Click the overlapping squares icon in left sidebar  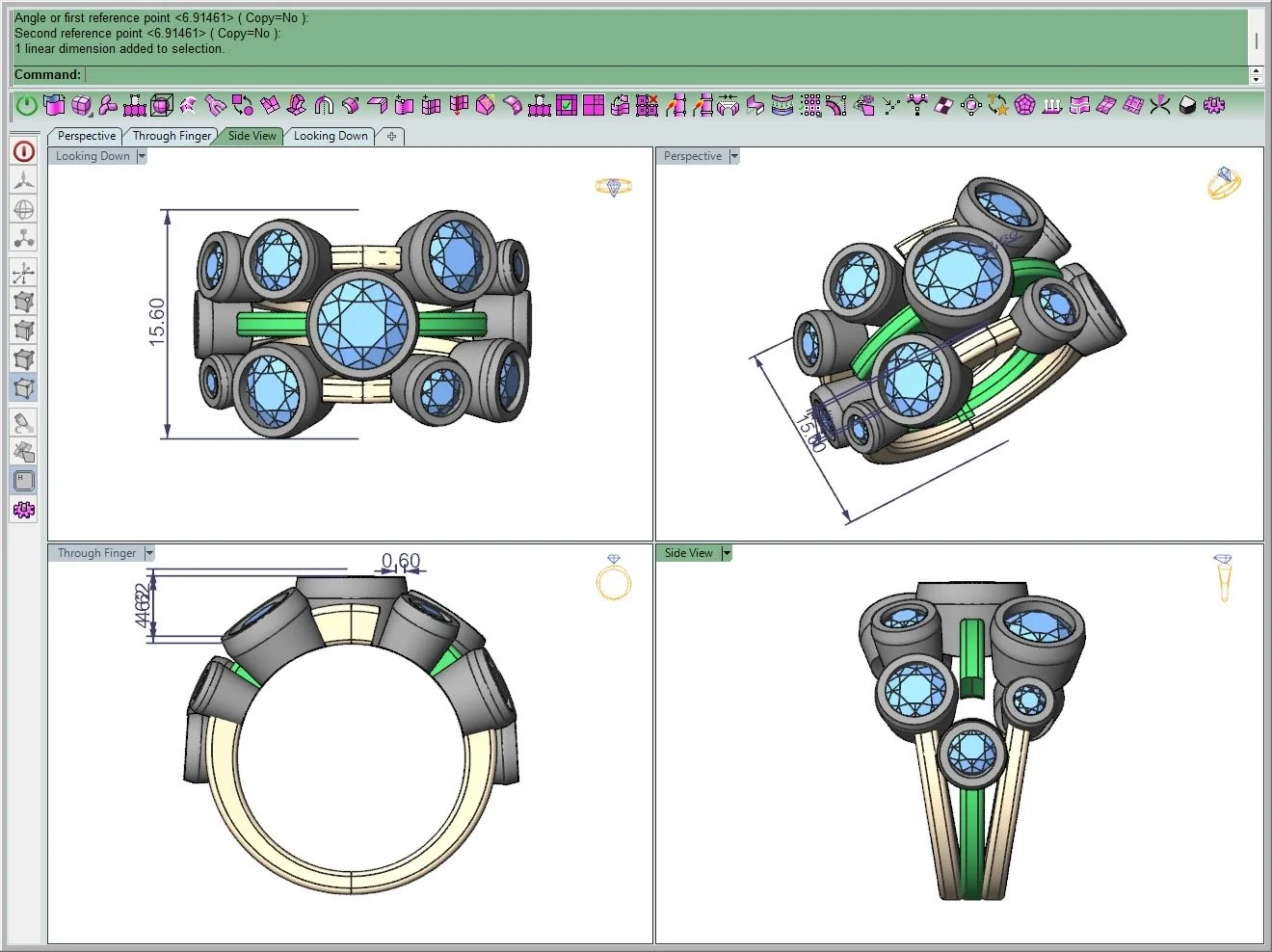pyautogui.click(x=24, y=451)
